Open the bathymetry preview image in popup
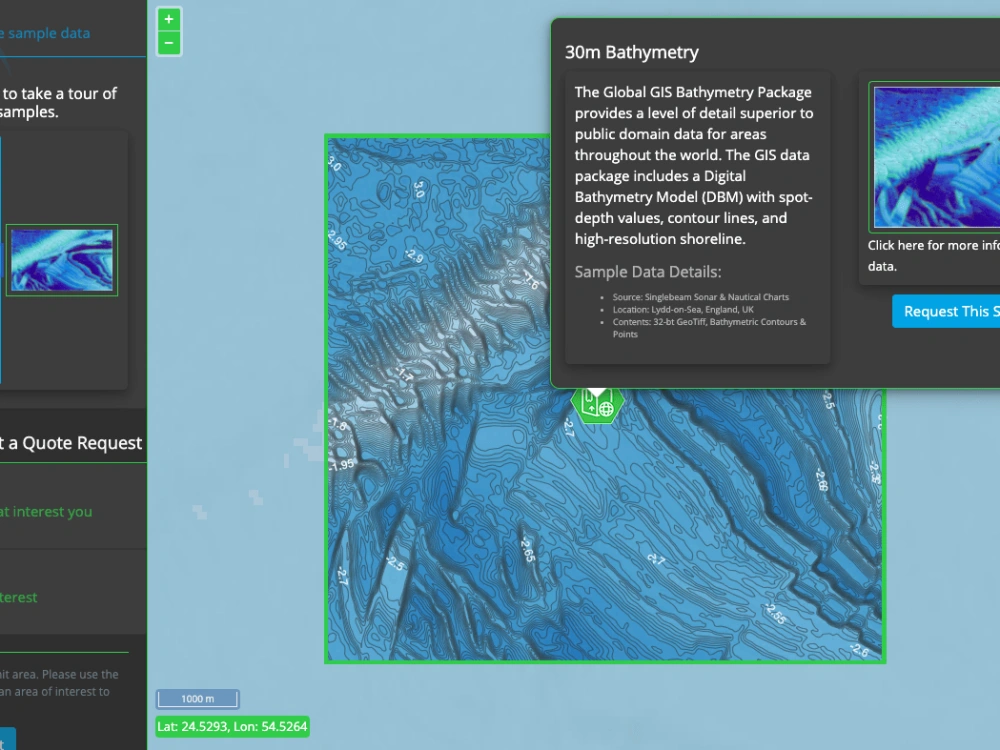1000x750 pixels. click(935, 157)
